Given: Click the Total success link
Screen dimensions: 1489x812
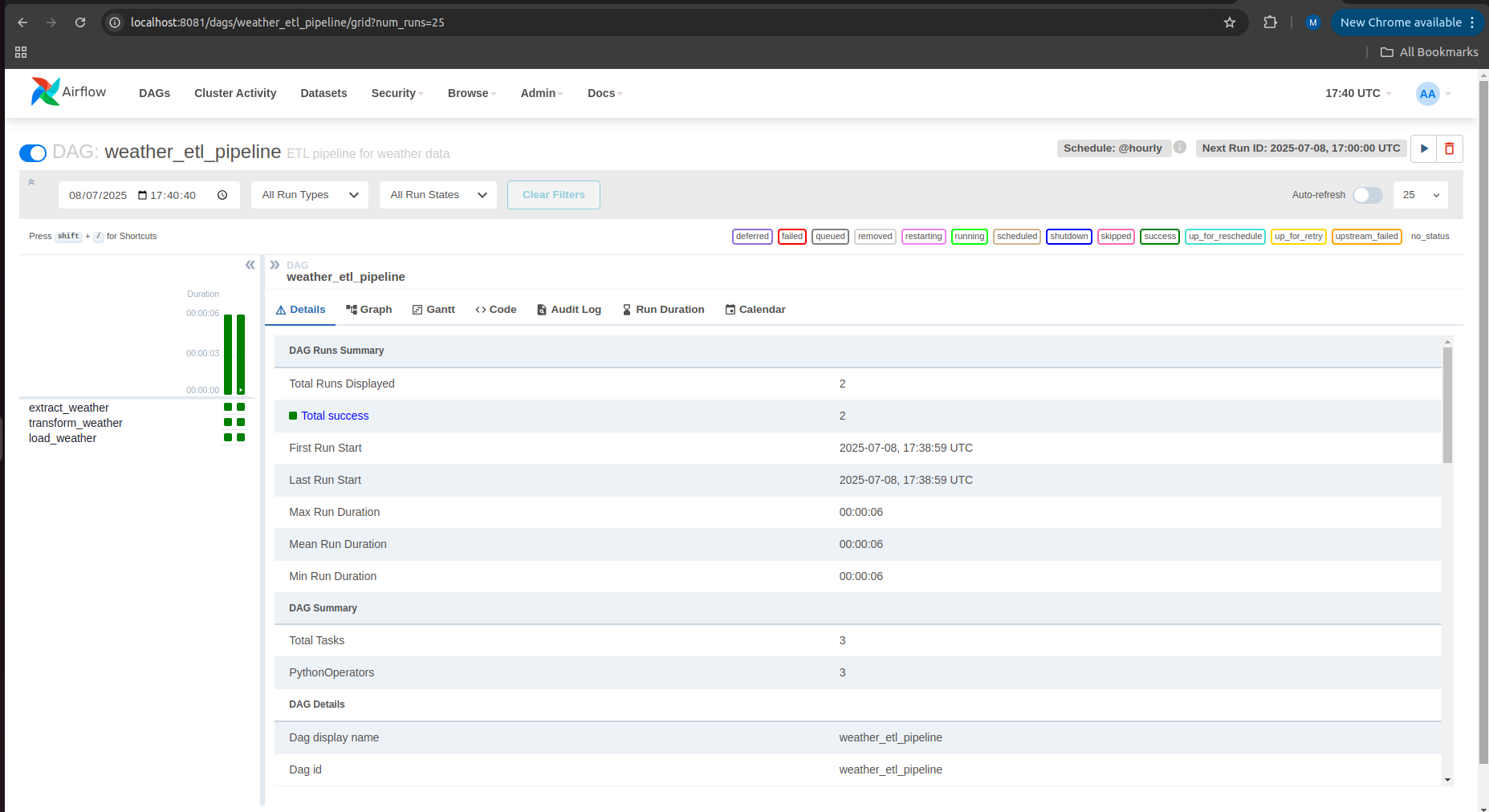Looking at the screenshot, I should 335,416.
